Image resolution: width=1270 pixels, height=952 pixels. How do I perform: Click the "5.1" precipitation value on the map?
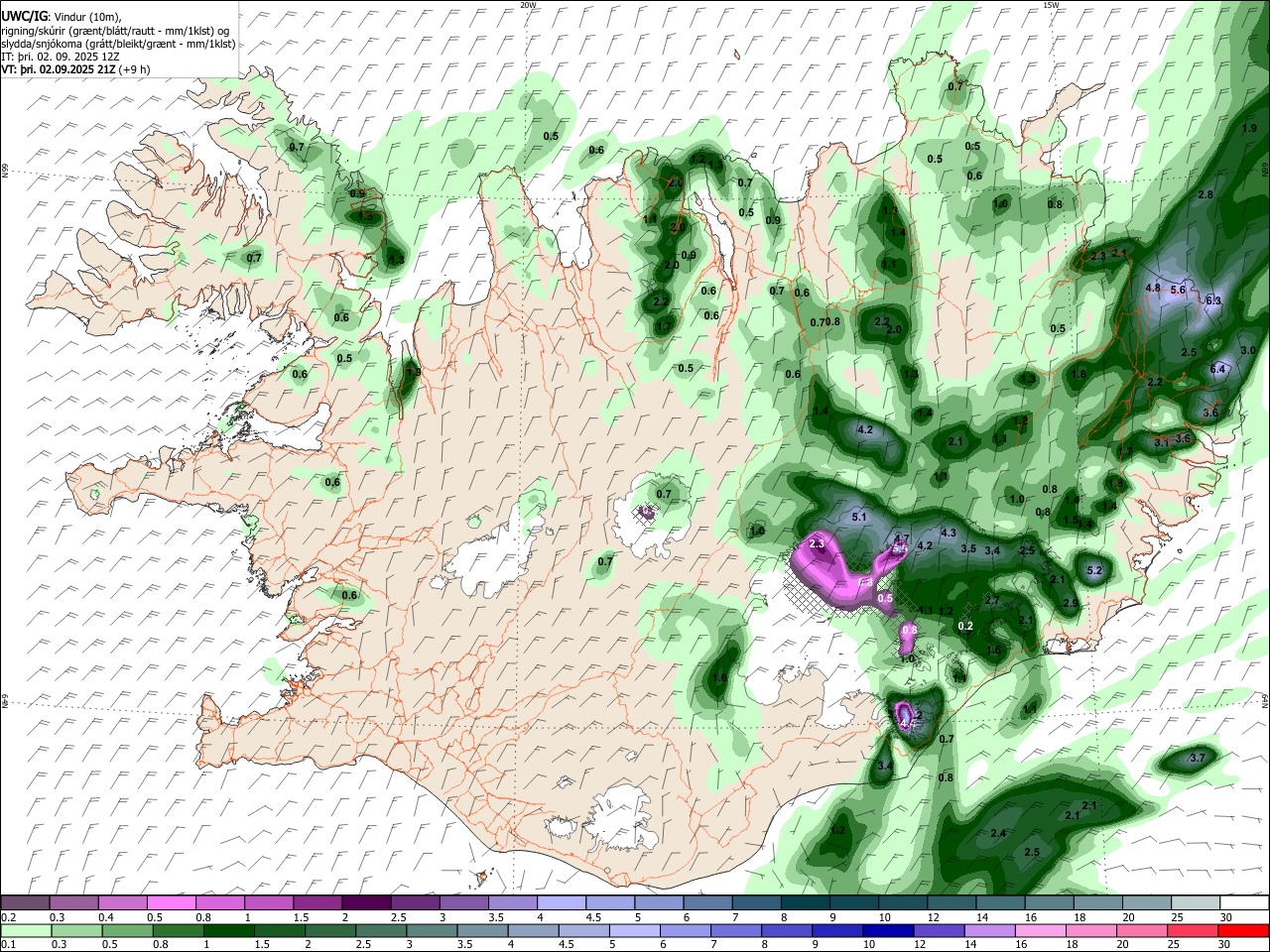(x=860, y=517)
